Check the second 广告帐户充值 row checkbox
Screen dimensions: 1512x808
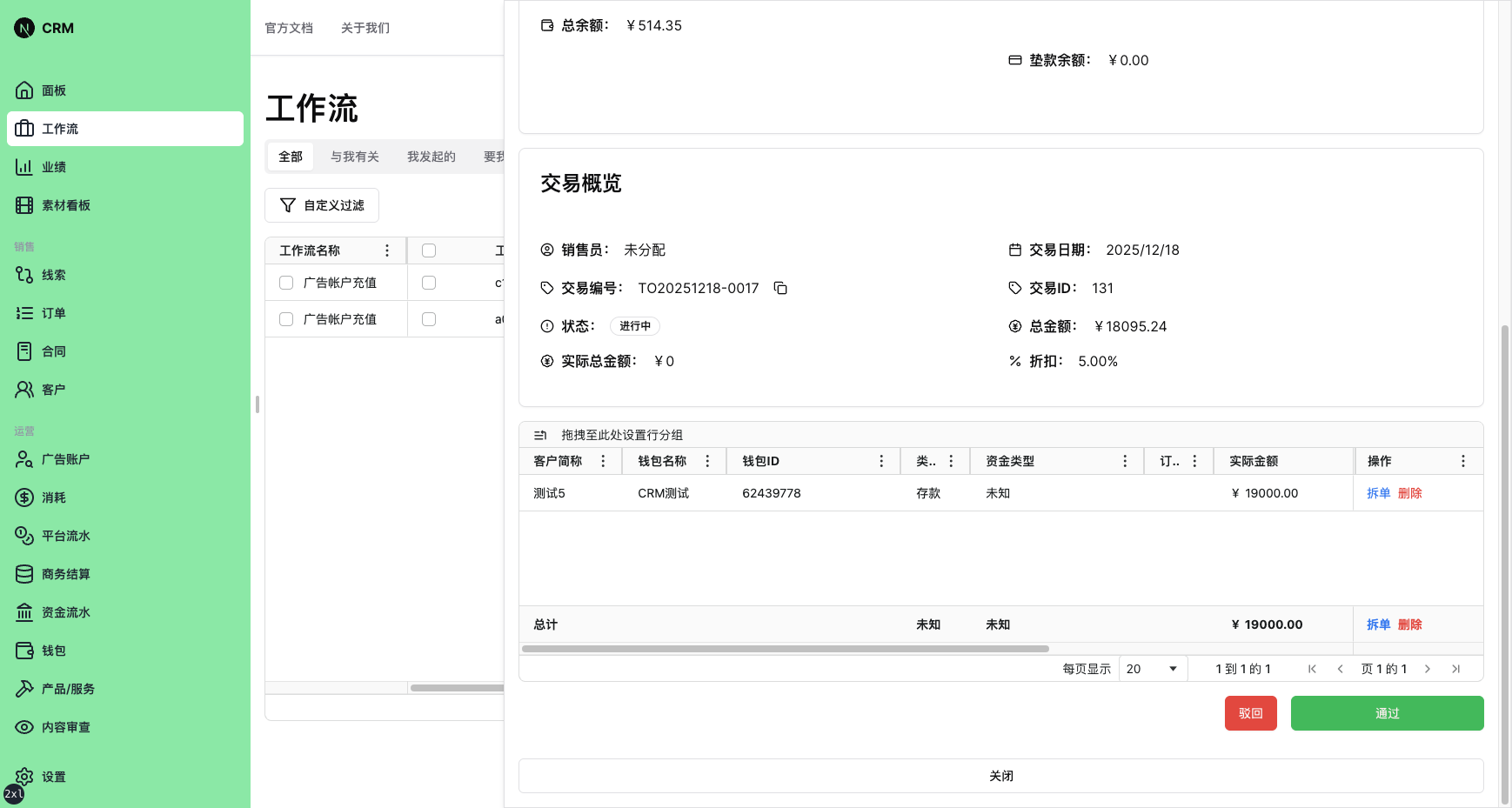click(285, 318)
